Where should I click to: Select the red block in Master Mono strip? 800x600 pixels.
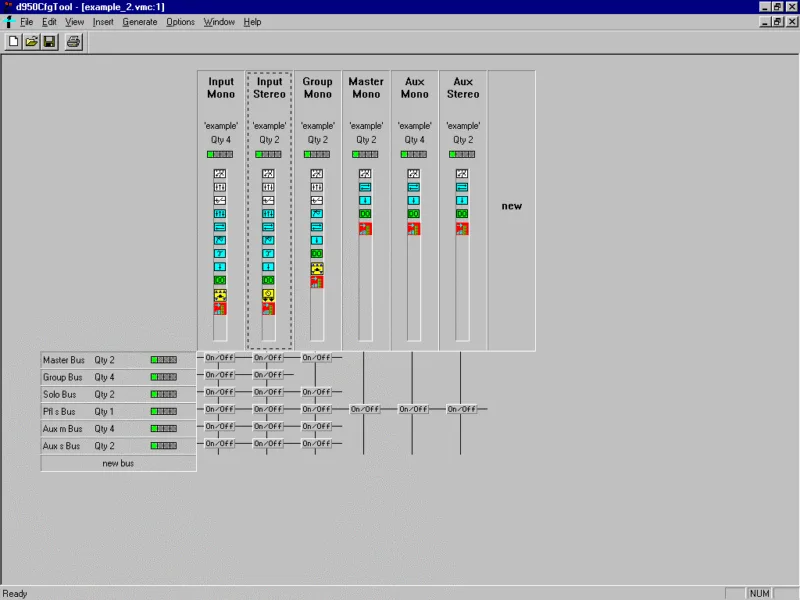[x=365, y=229]
